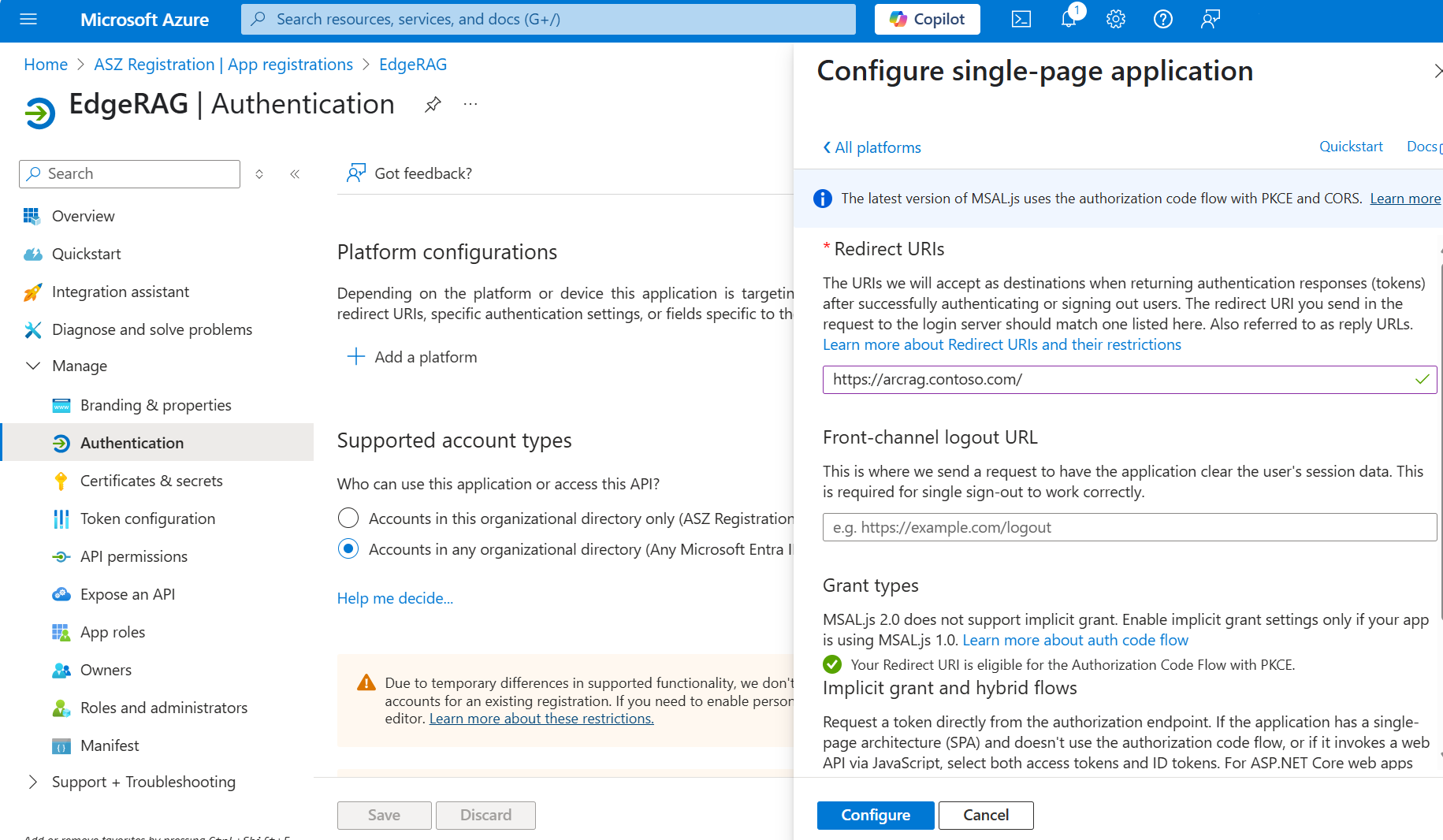This screenshot has height=840, width=1443.
Task: Toggle sidebar expand/collapse arrows next to Search
Action: (259, 174)
